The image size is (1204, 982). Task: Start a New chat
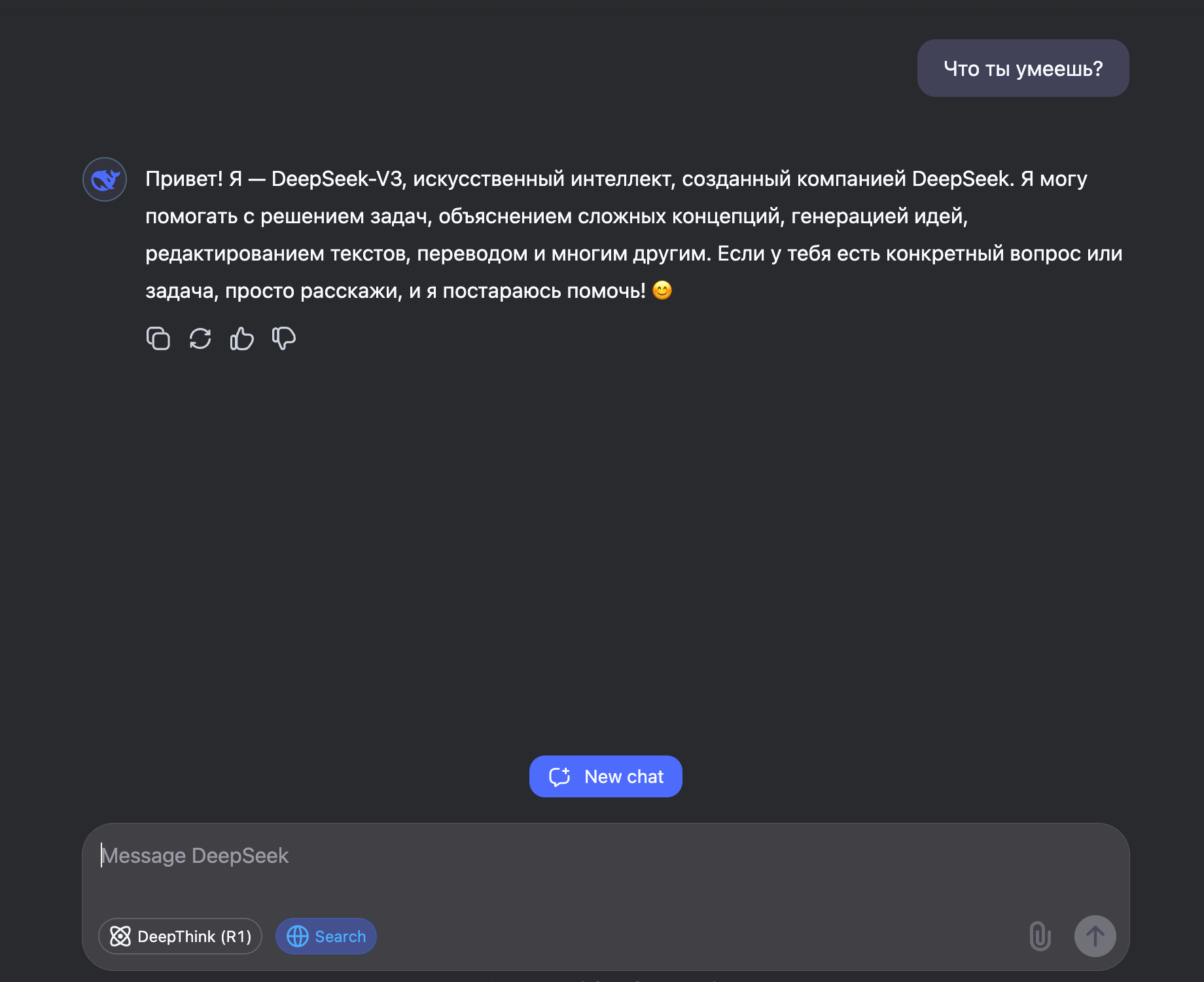[x=606, y=776]
